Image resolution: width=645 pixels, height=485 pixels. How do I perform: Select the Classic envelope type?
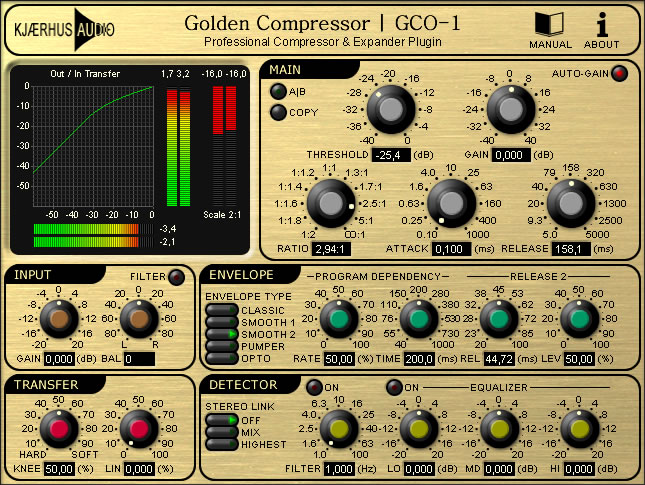[x=221, y=310]
